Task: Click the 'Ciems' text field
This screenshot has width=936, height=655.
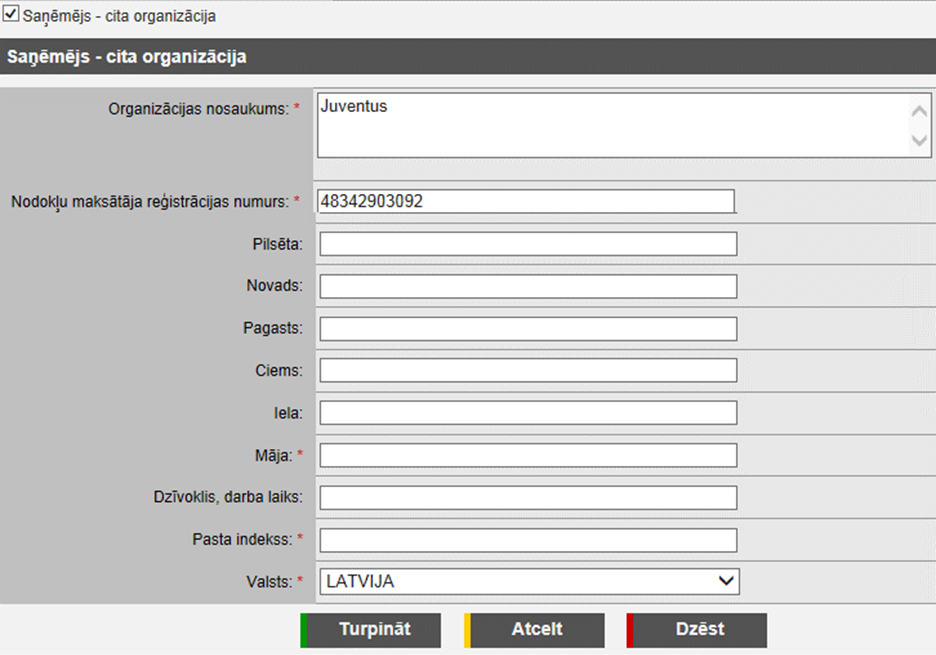Action: (528, 371)
